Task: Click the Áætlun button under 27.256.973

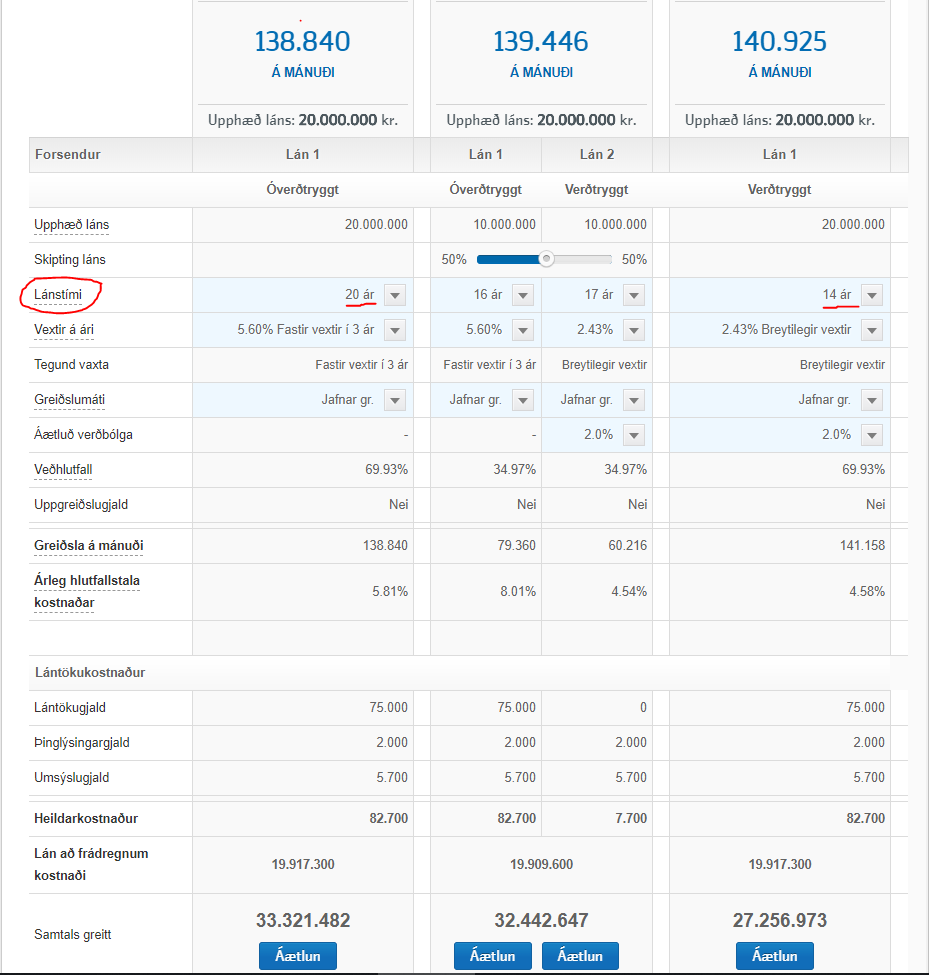Action: 774,956
